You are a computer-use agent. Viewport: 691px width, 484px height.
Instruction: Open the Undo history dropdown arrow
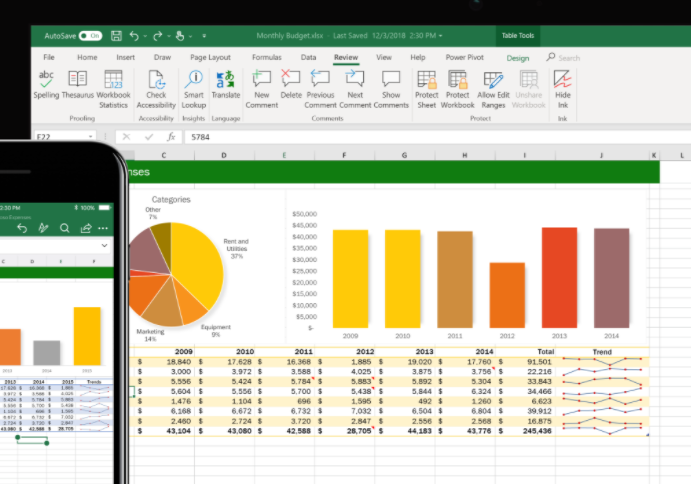click(145, 36)
